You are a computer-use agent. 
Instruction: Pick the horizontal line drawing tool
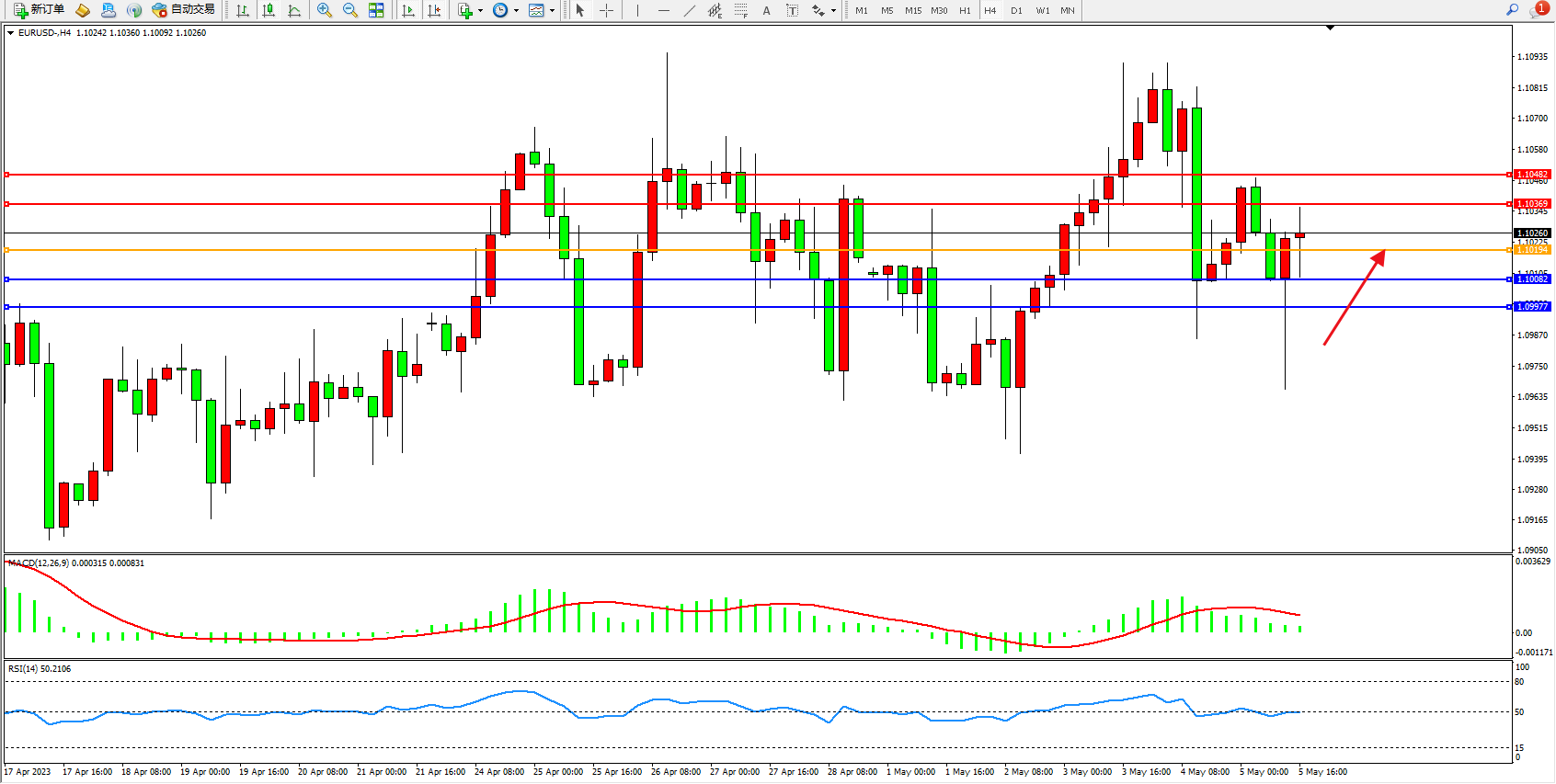(x=663, y=10)
